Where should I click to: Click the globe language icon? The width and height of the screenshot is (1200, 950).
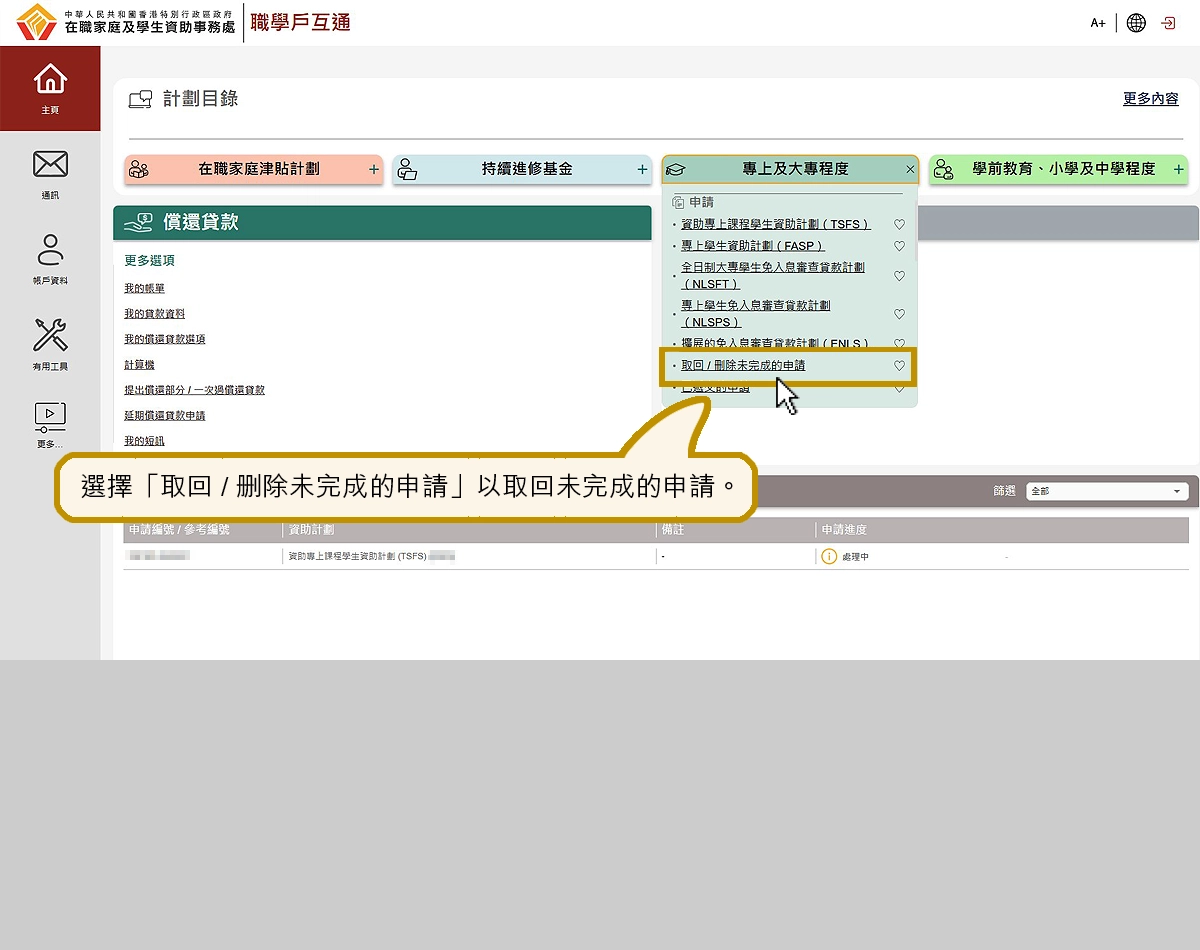pyautogui.click(x=1136, y=23)
